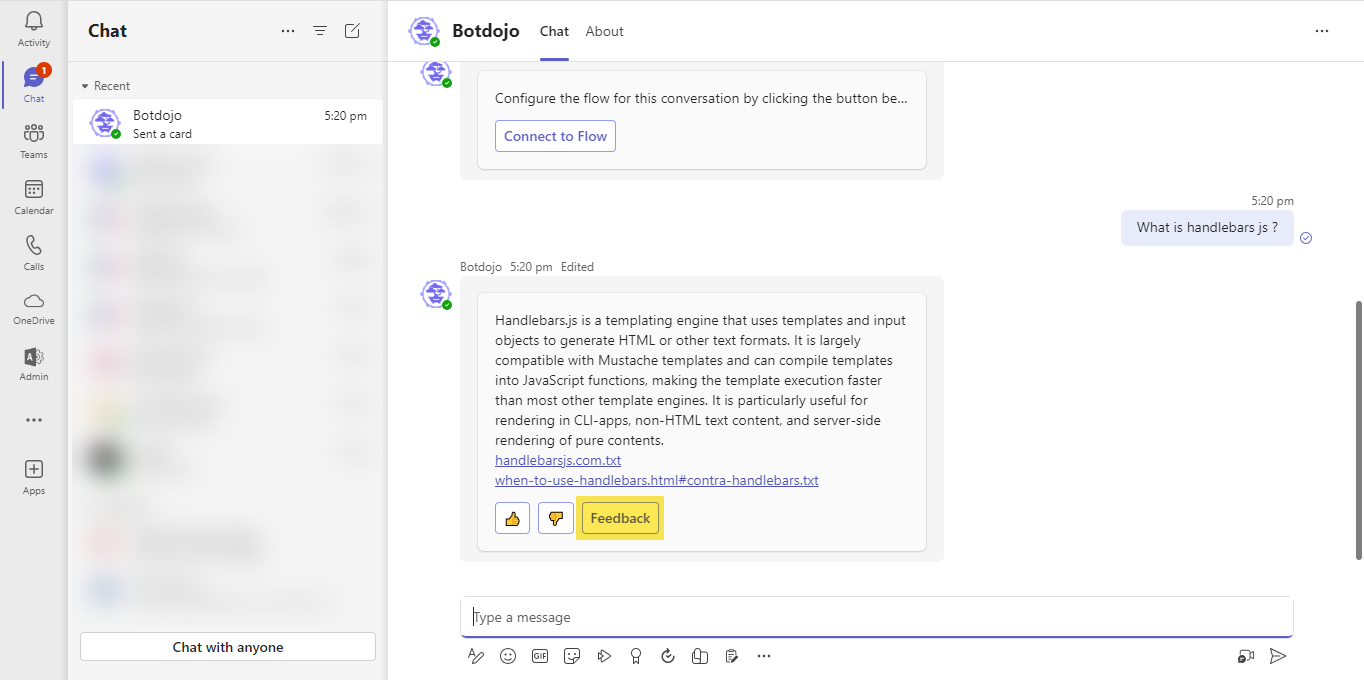
Task: Go to Teams in the left rail
Action: click(x=34, y=141)
